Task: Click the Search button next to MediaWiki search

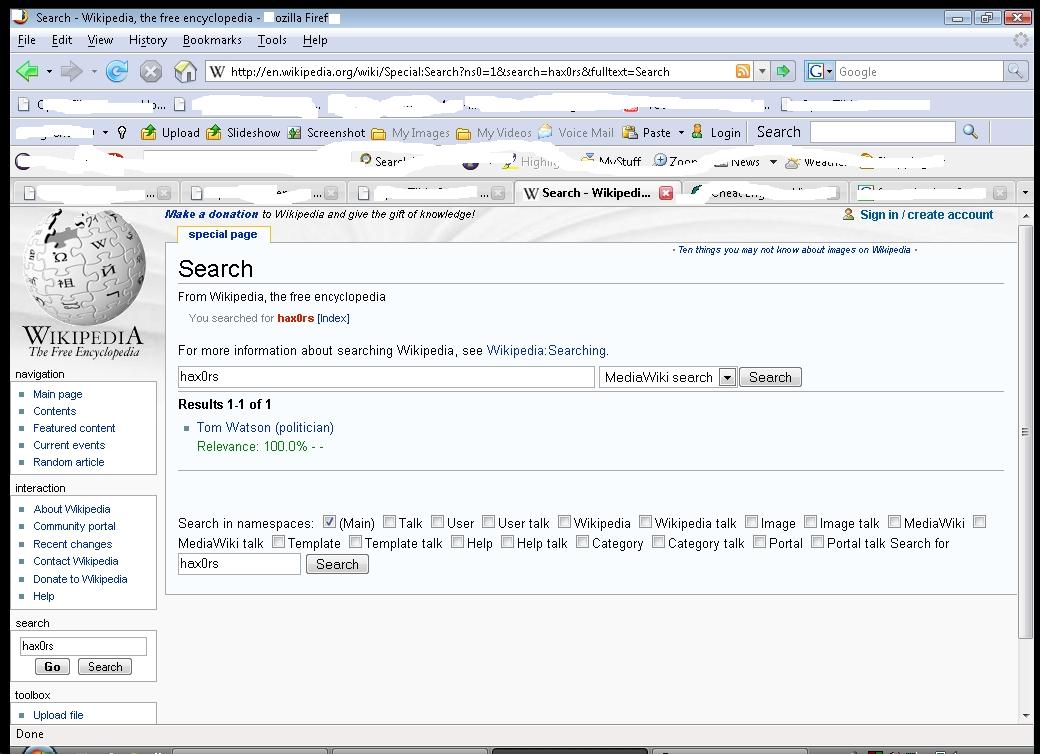Action: click(770, 377)
